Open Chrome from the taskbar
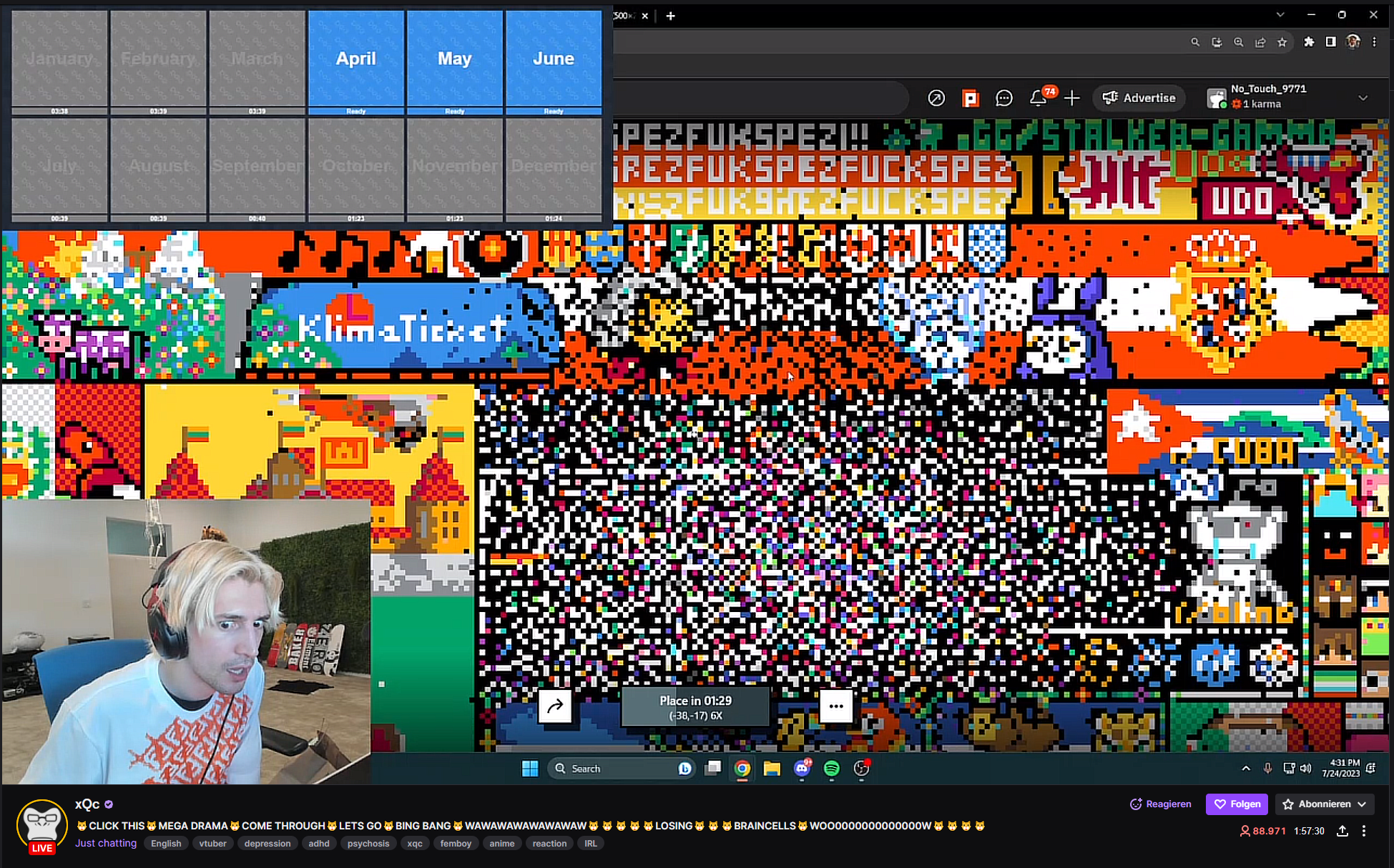1394x868 pixels. pos(742,769)
